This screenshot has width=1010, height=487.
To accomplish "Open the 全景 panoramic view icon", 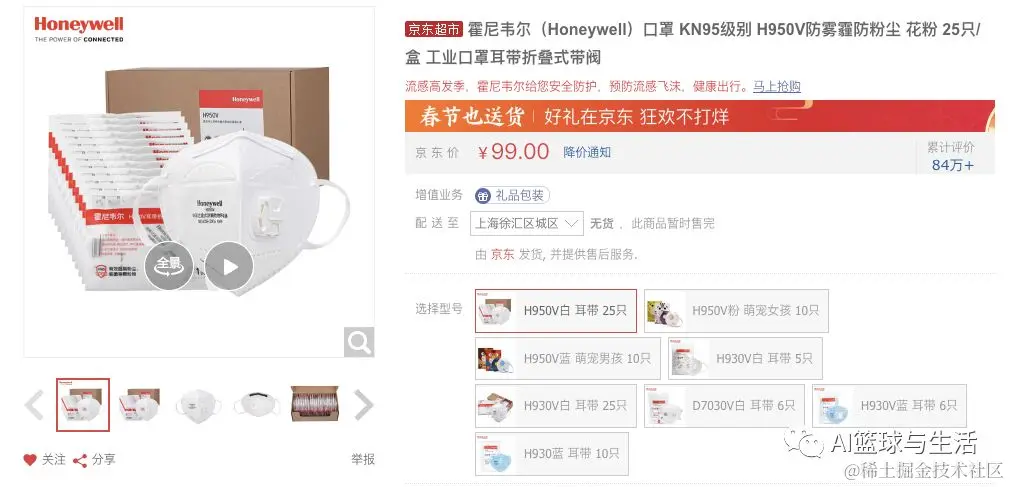I will (169, 266).
